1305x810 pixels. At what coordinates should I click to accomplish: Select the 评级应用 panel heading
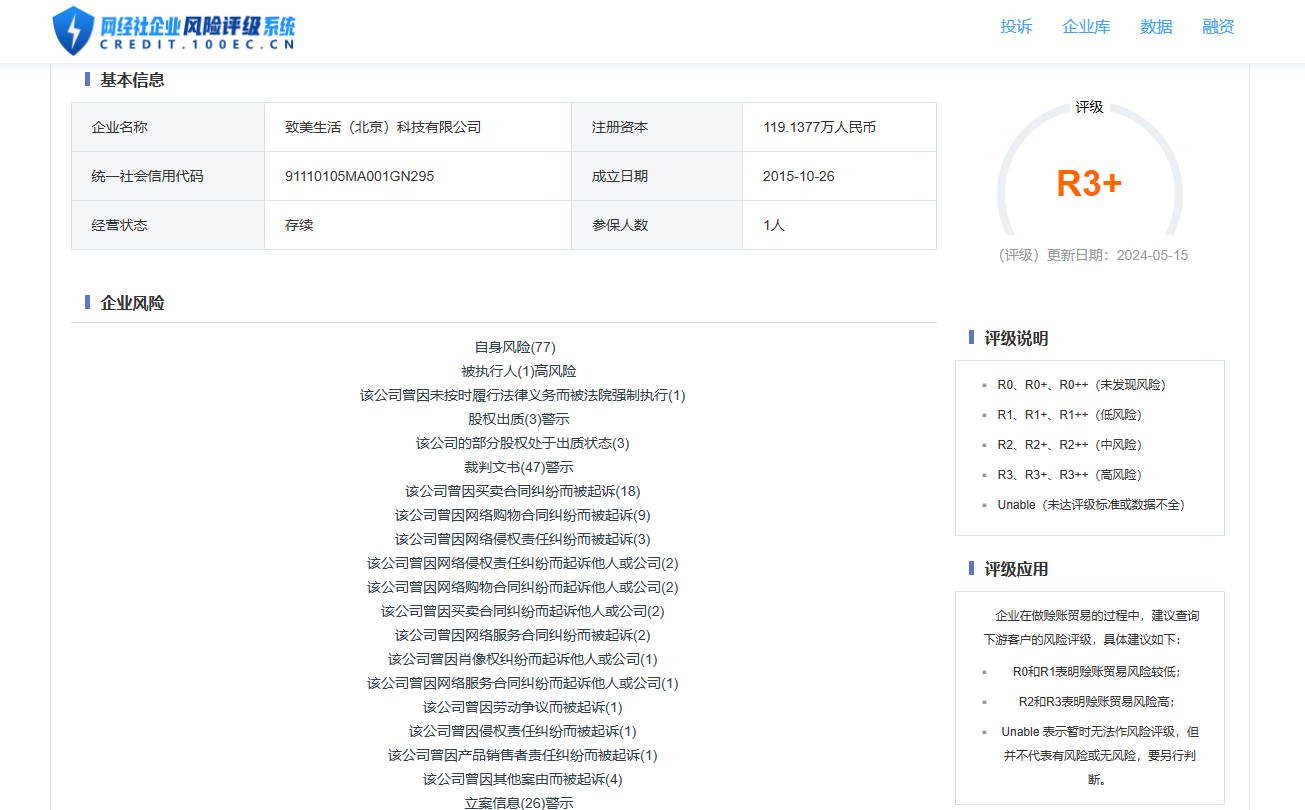1016,569
